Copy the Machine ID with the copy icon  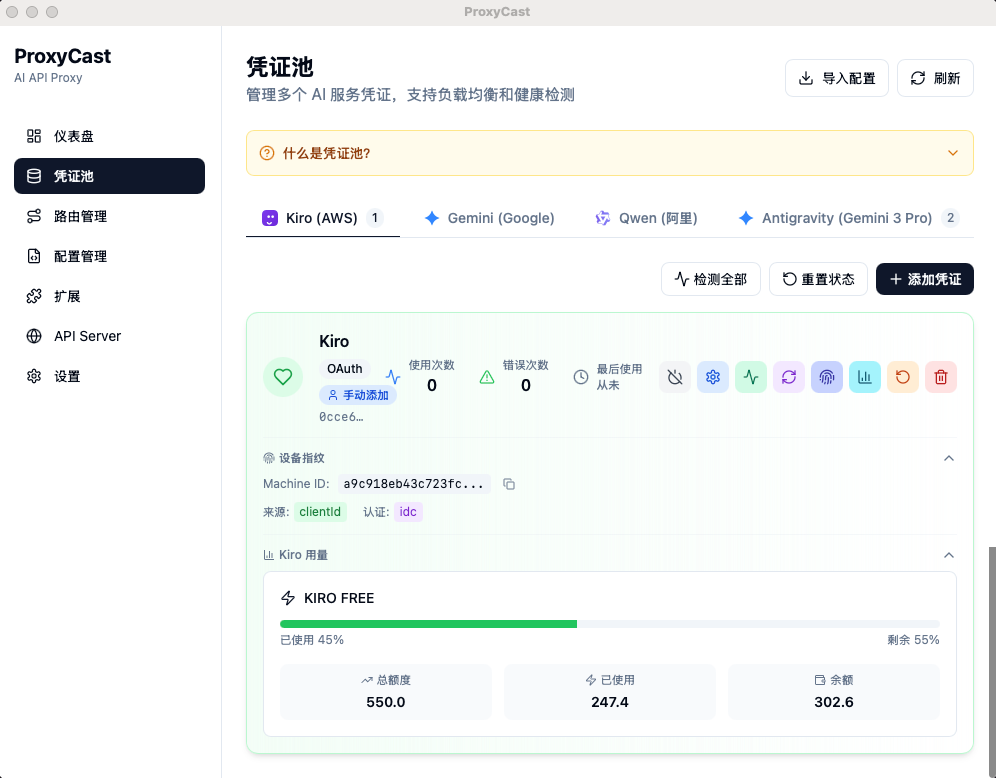[x=509, y=484]
